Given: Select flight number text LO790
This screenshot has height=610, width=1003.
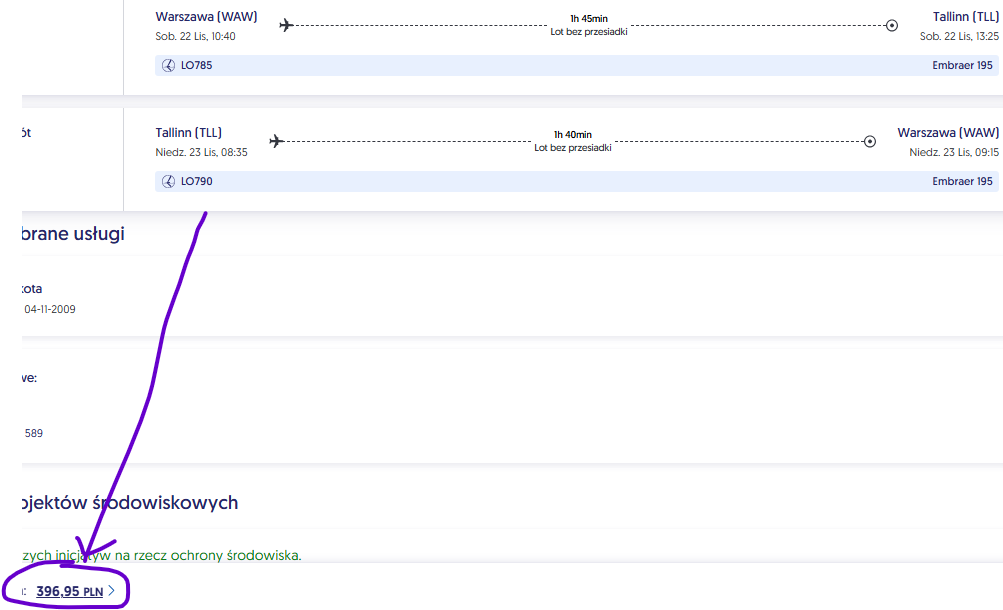Looking at the screenshot, I should click(196, 182).
